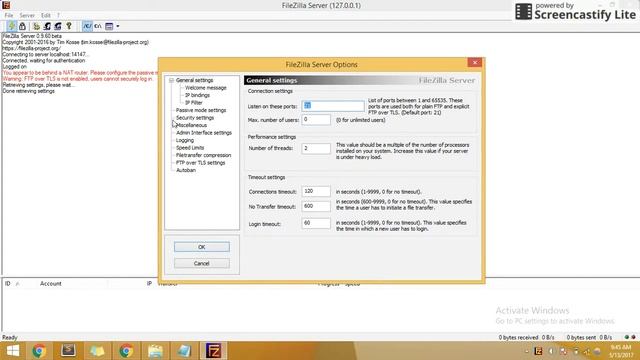640x360 pixels.
Task: Close the FileZilla Server Options dialog
Action: tap(475, 62)
